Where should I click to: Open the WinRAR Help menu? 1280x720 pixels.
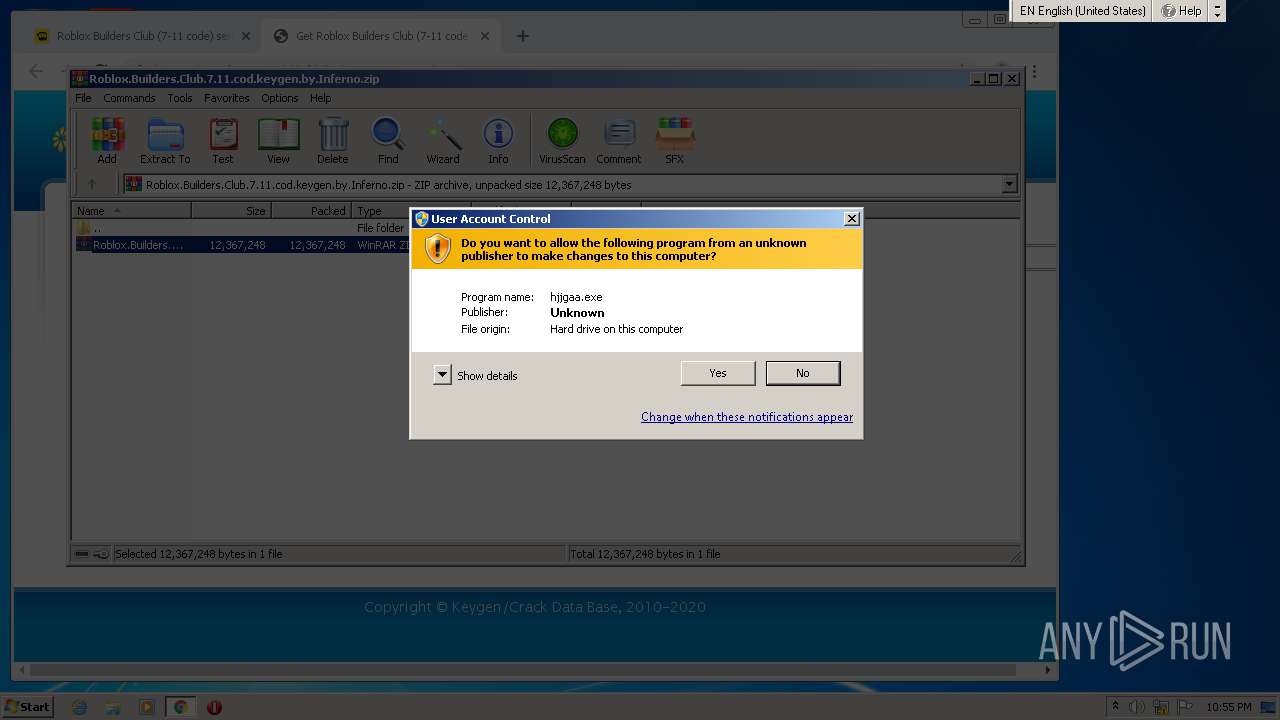point(320,98)
